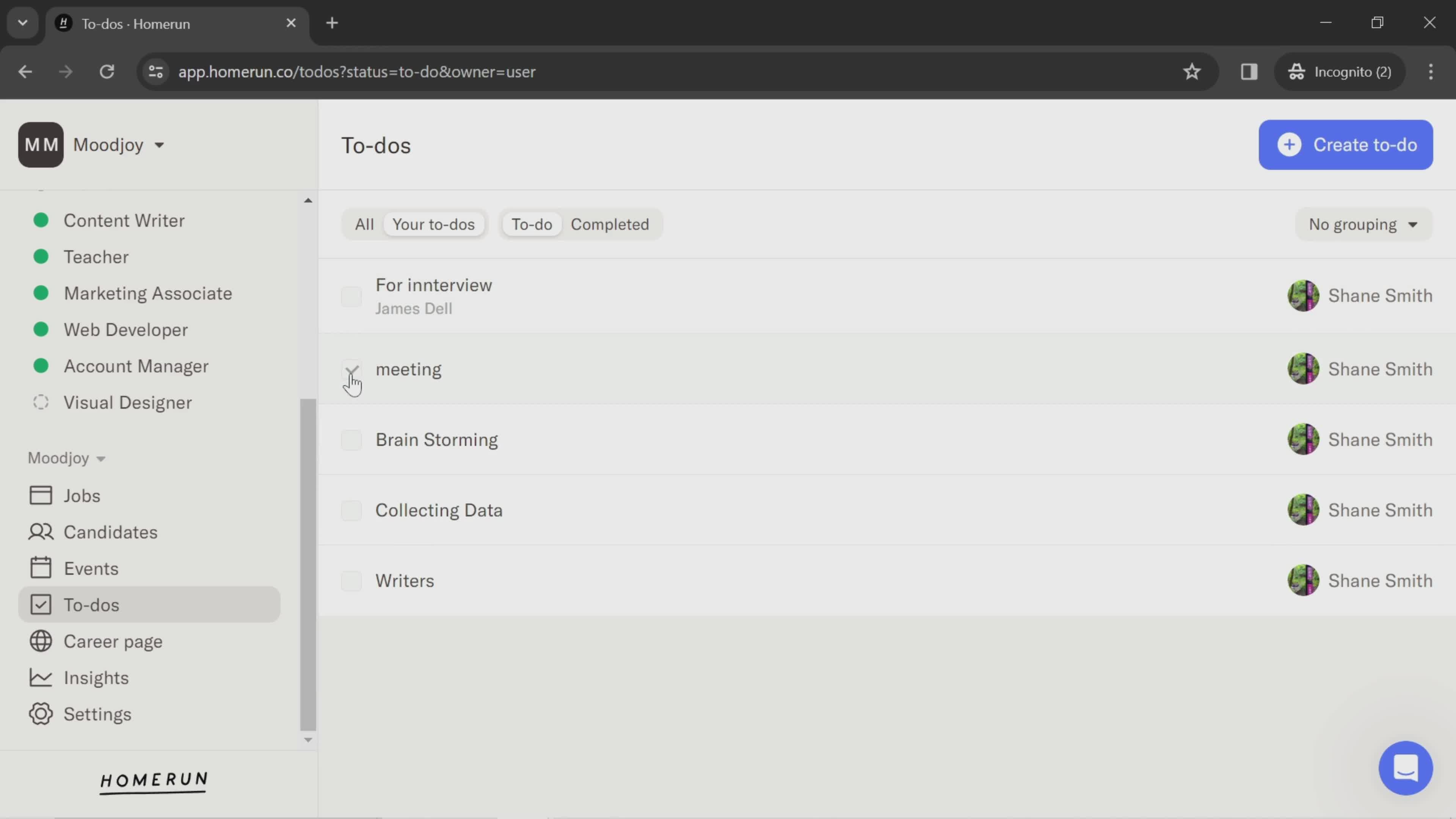This screenshot has width=1456, height=819.
Task: Click the plus icon on Create to-do
Action: pyautogui.click(x=1289, y=145)
